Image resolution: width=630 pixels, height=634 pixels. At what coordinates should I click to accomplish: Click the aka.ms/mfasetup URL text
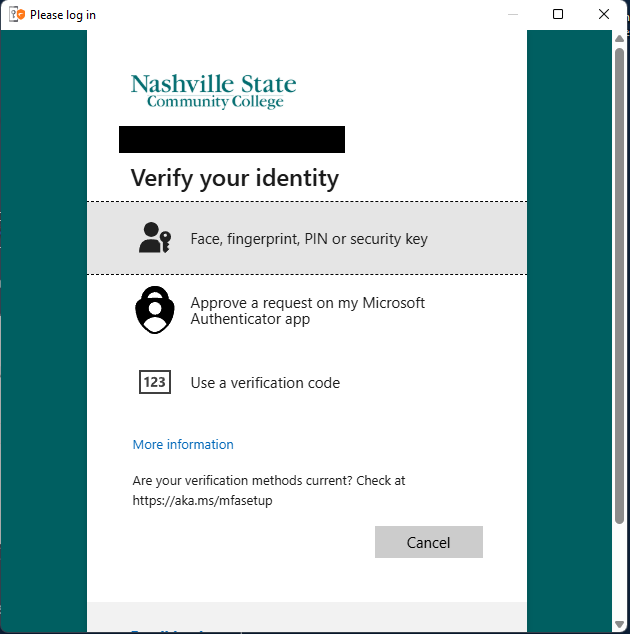(x=202, y=501)
